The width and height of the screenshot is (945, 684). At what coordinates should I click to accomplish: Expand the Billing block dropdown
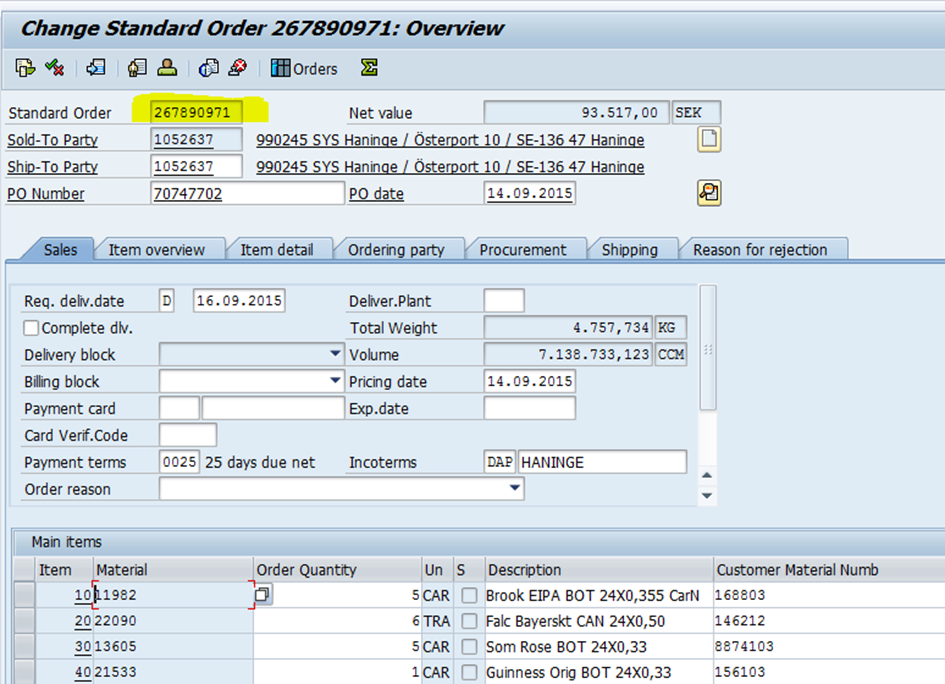[x=335, y=381]
